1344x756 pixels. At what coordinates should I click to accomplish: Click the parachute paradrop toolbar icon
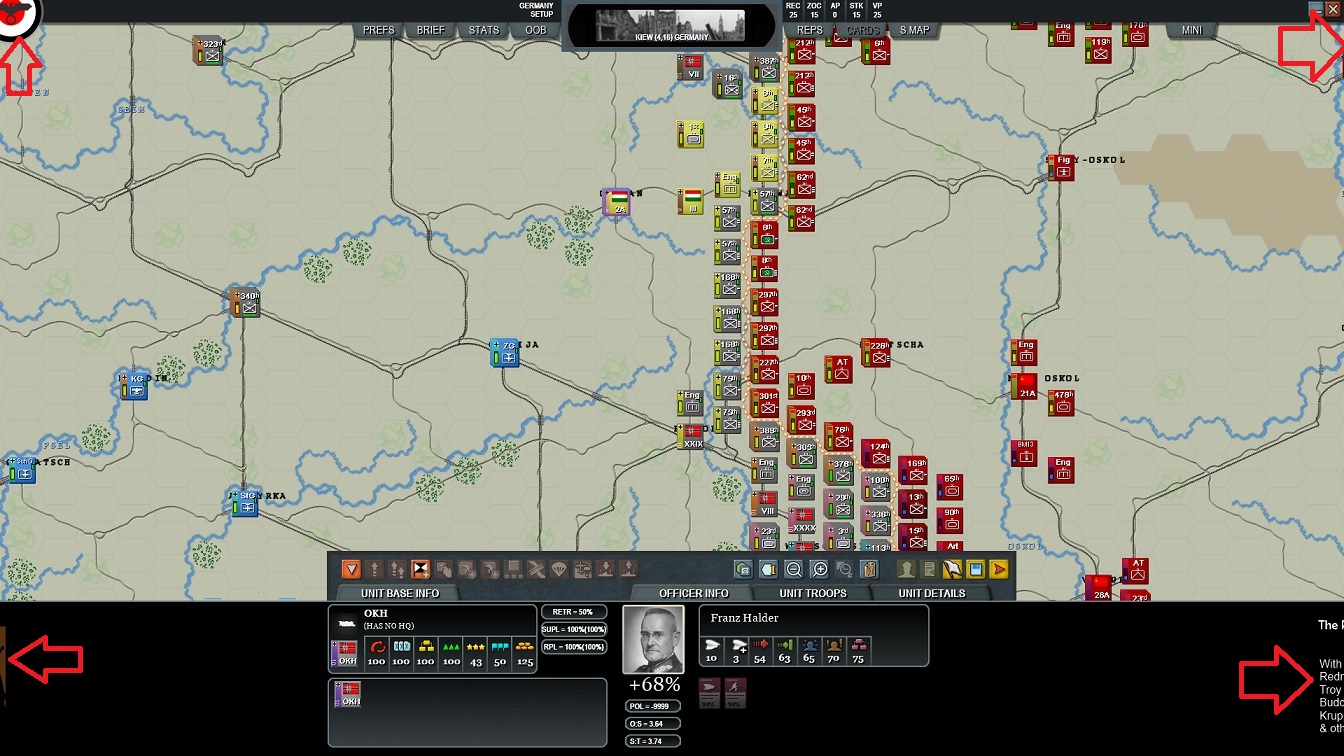(x=559, y=569)
